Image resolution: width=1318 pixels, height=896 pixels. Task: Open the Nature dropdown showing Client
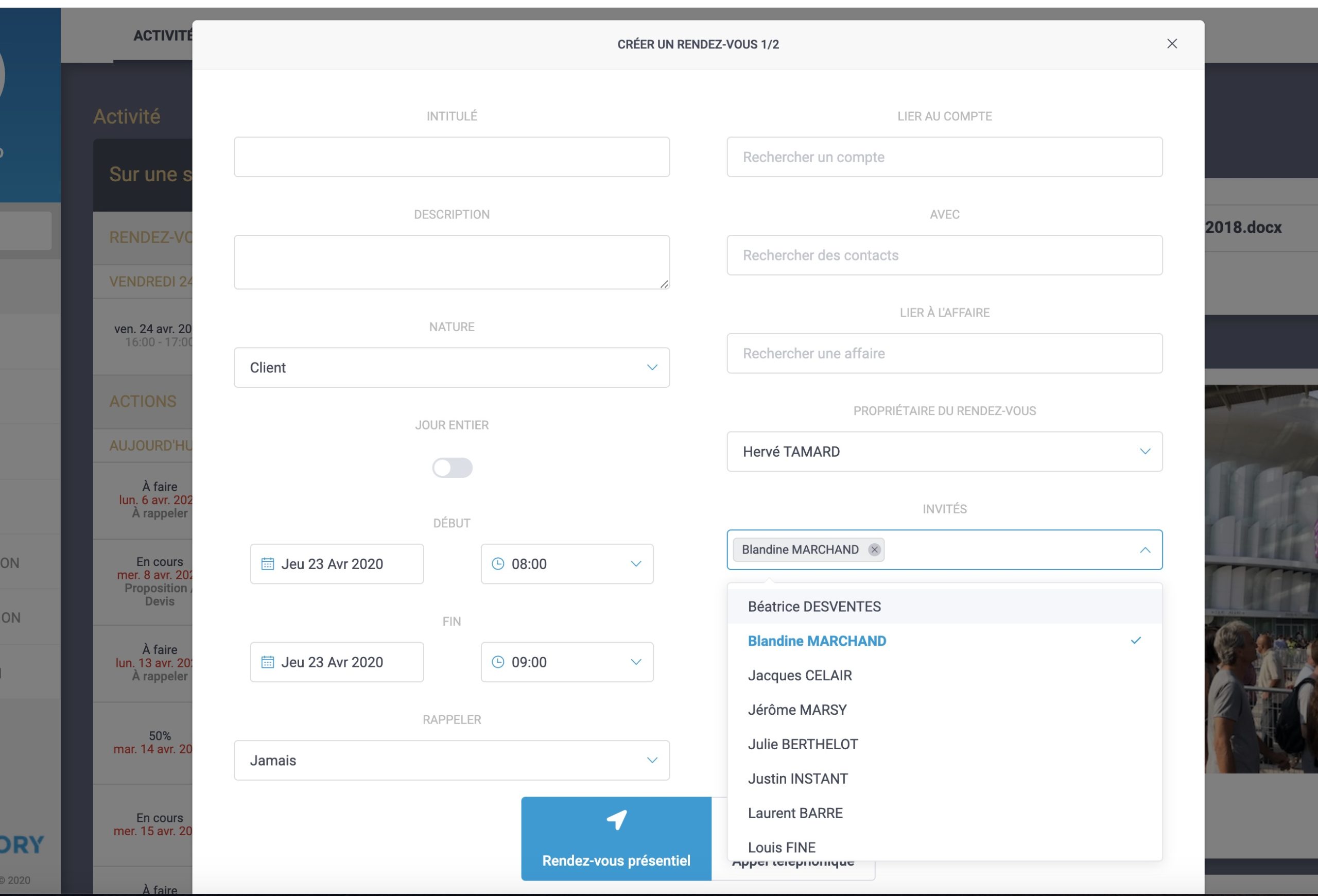tap(452, 368)
